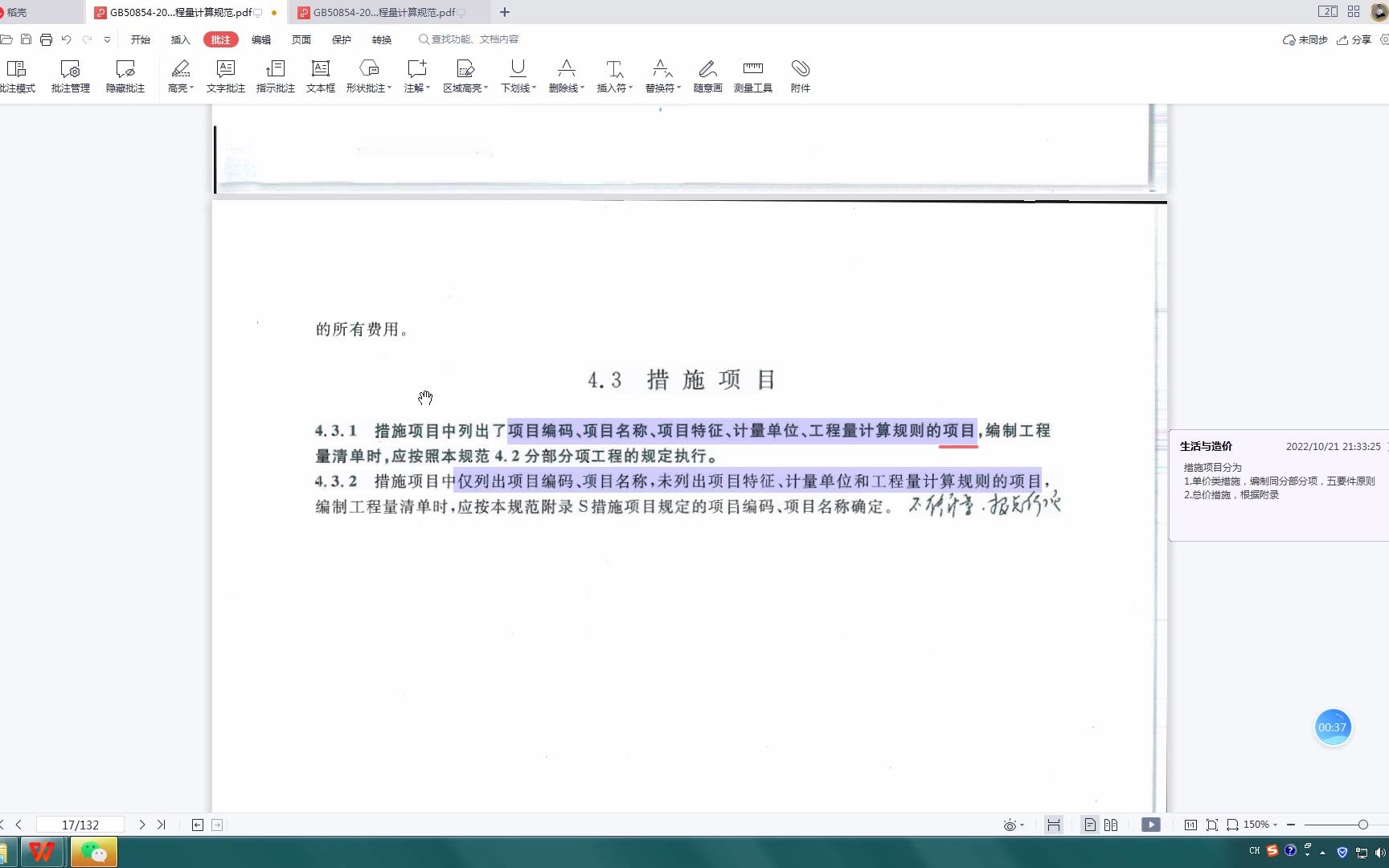
Task: Click the print icon in quick toolbar
Action: point(46,39)
